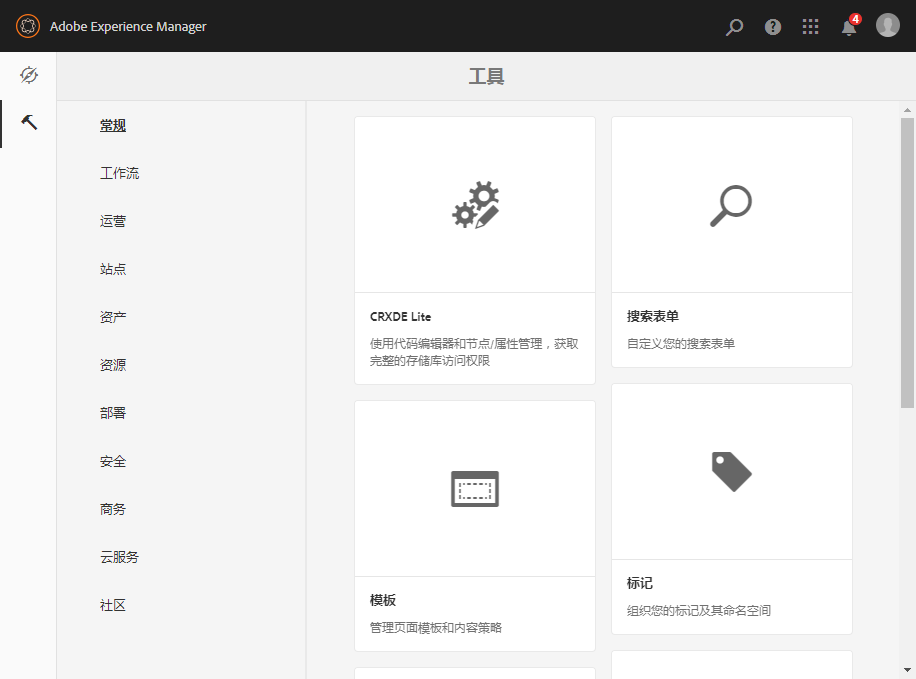Select the 常规 category
The image size is (916, 679).
113,126
